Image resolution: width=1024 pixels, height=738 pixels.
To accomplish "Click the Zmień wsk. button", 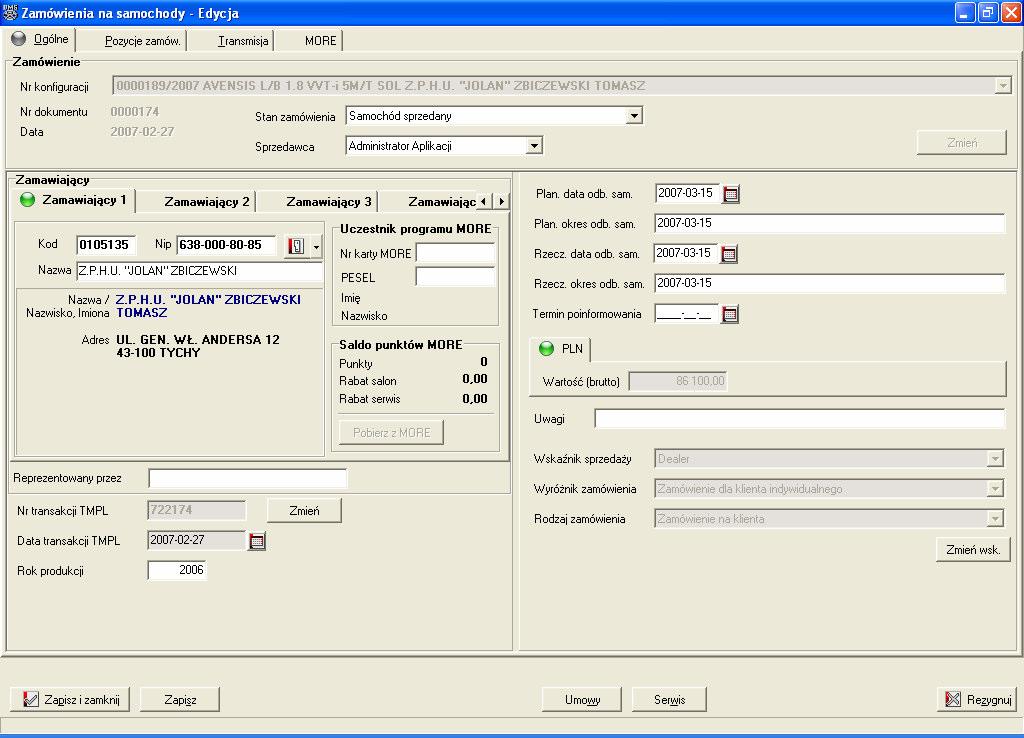I will pyautogui.click(x=973, y=550).
